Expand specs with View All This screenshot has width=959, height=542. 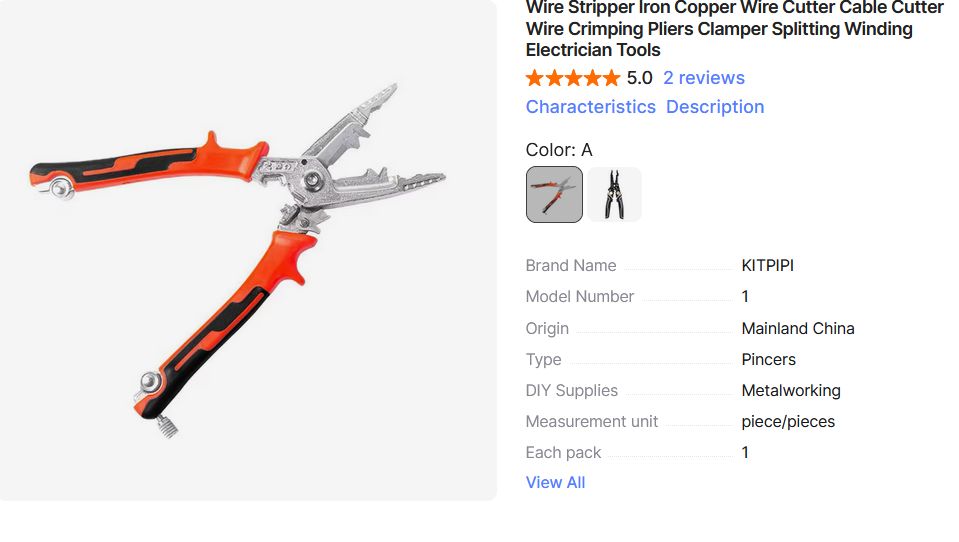tap(555, 482)
